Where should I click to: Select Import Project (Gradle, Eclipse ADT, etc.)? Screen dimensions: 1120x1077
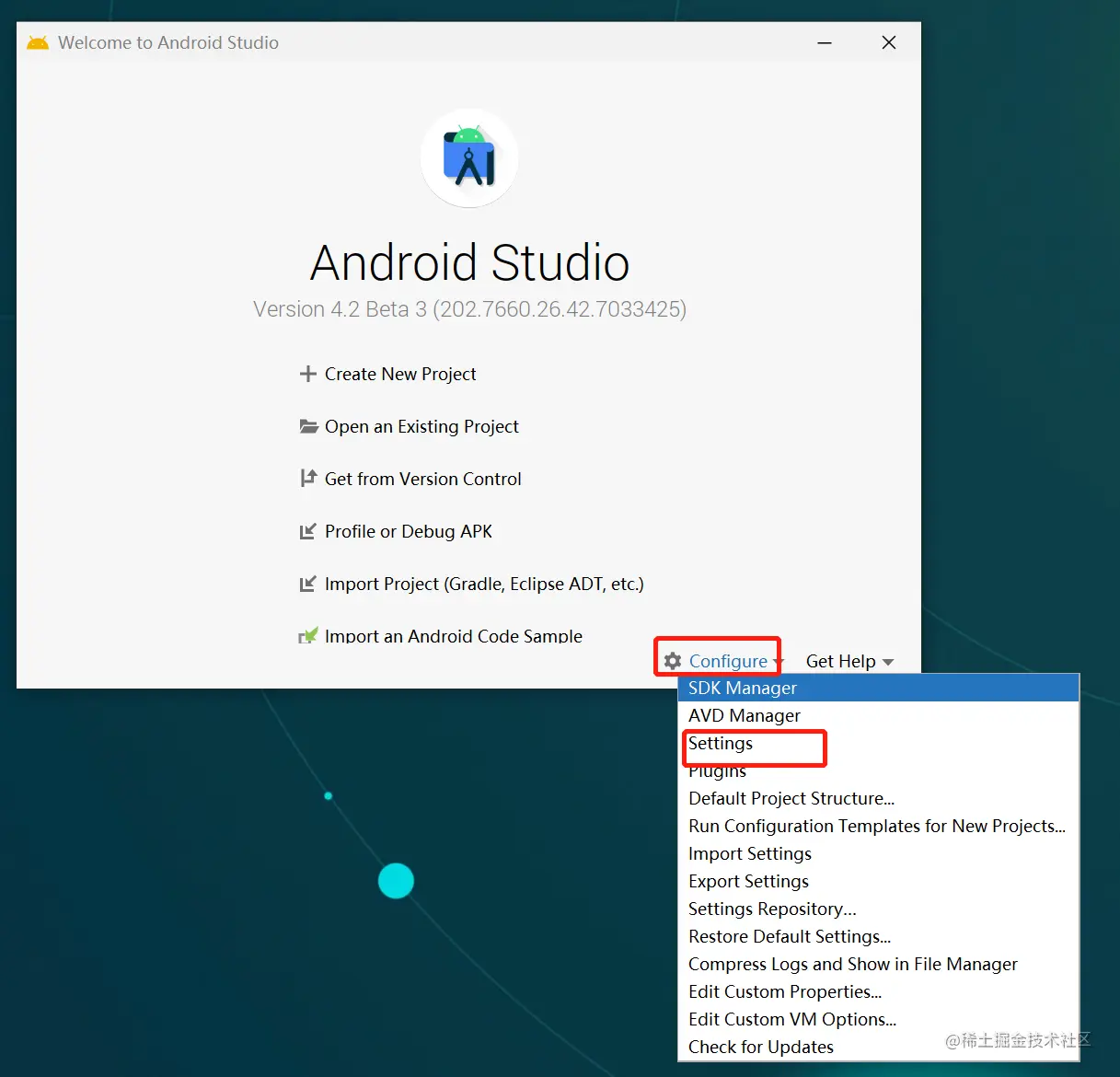coord(484,584)
